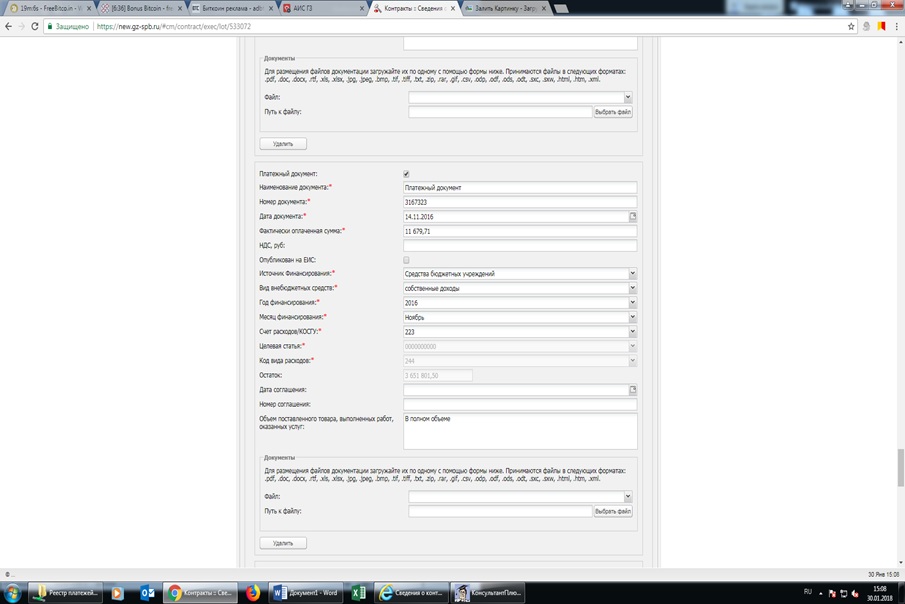Screen dimensions: 905x604
Task: Click upper Путь к файлу input field
Action: click(500, 112)
